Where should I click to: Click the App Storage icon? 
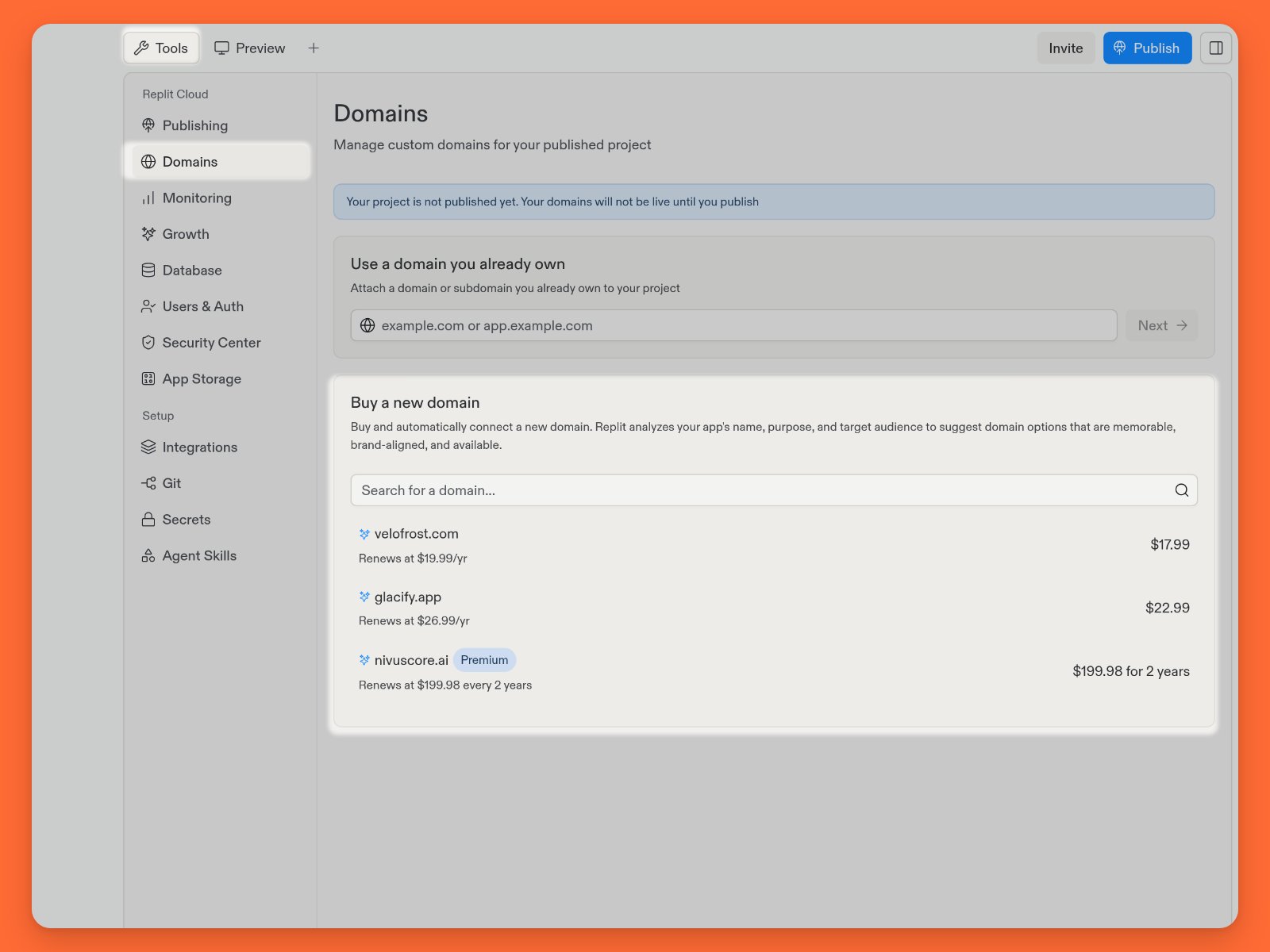[x=148, y=379]
